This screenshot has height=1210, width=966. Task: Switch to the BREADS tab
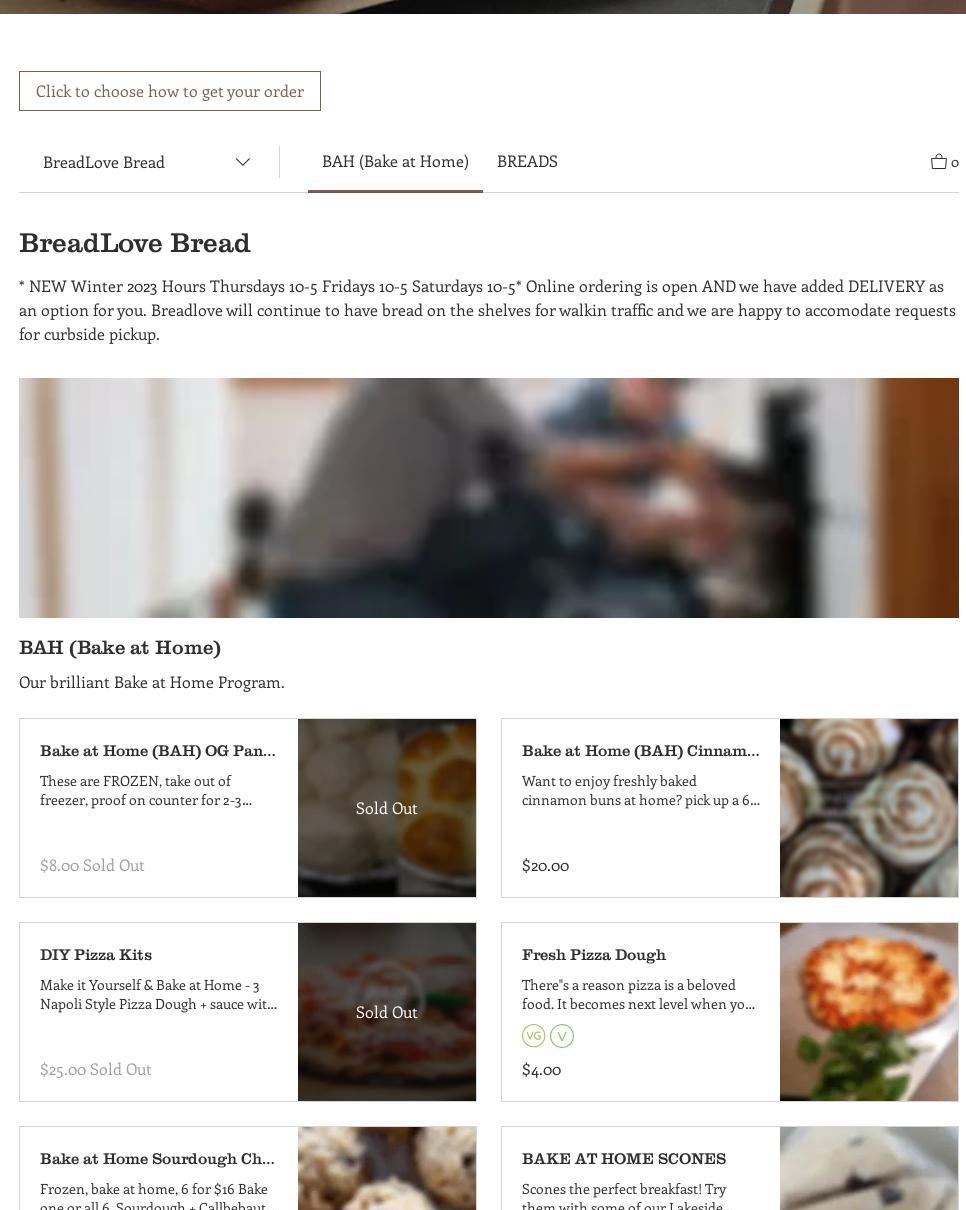point(527,161)
